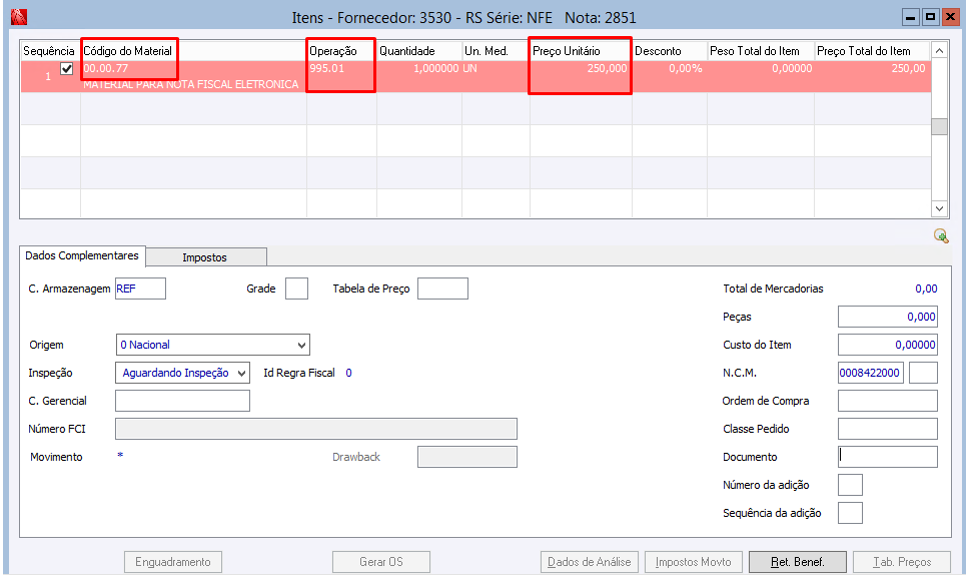Click the Desconto column header
The width and height of the screenshot is (966, 579).
(x=658, y=51)
